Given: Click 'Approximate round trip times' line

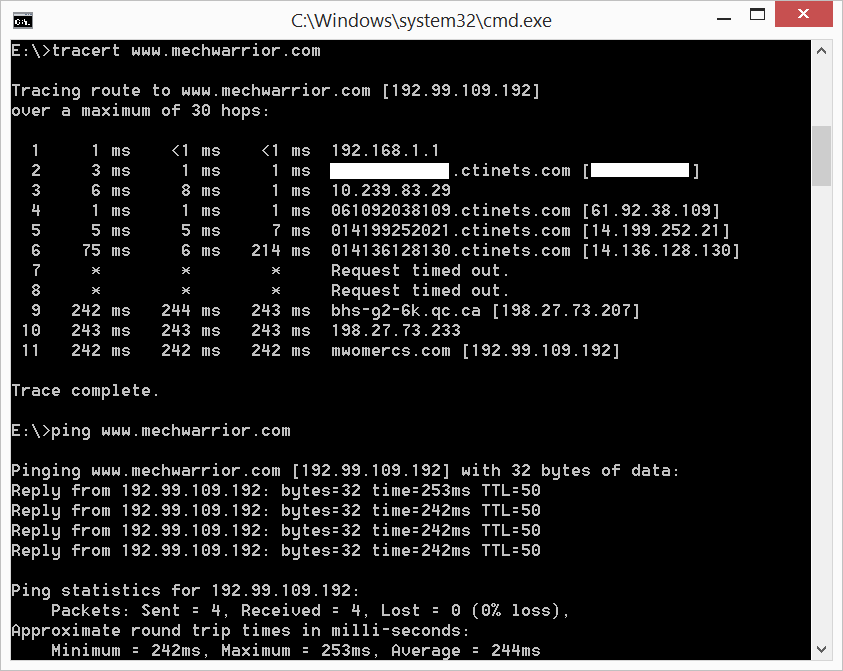Looking at the screenshot, I should [240, 630].
